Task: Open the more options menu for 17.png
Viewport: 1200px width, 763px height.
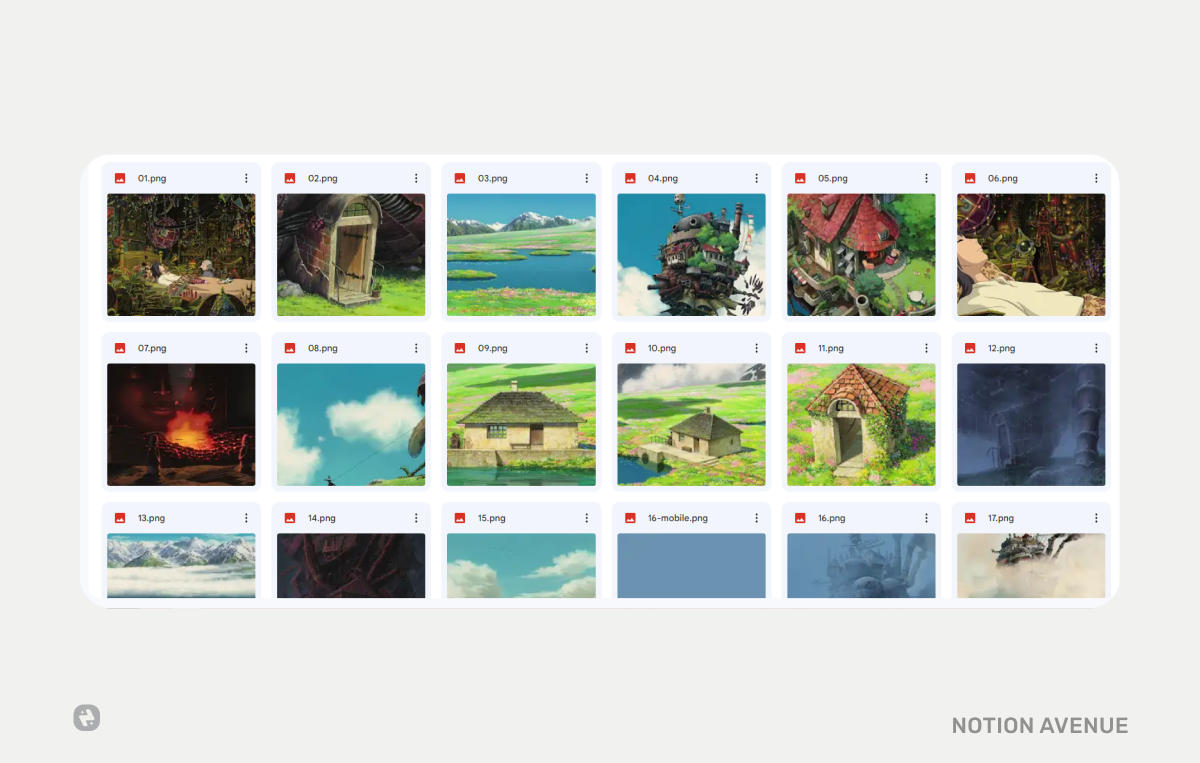Action: click(x=1096, y=518)
